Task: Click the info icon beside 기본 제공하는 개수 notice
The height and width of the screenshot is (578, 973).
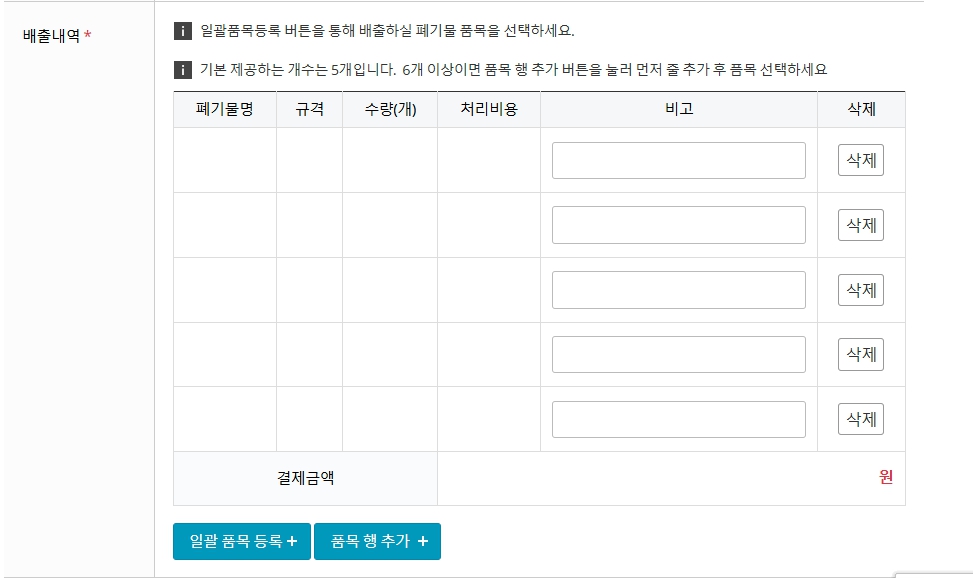Action: [182, 70]
